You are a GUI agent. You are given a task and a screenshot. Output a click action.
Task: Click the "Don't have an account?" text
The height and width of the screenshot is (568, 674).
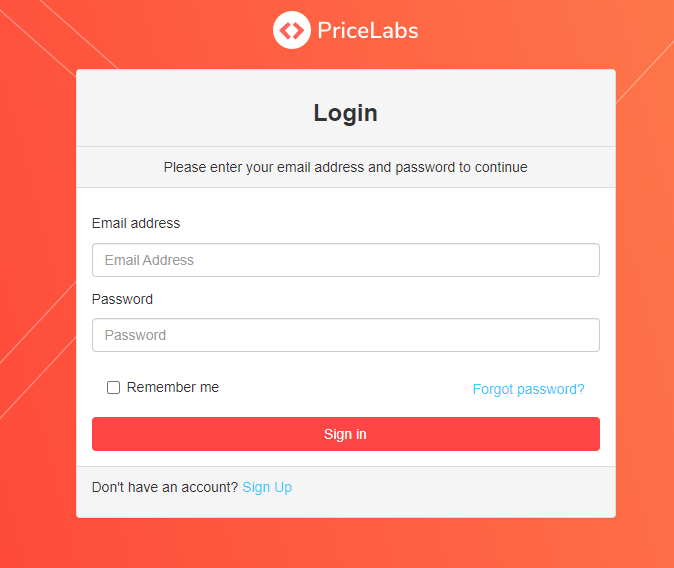[x=165, y=487]
